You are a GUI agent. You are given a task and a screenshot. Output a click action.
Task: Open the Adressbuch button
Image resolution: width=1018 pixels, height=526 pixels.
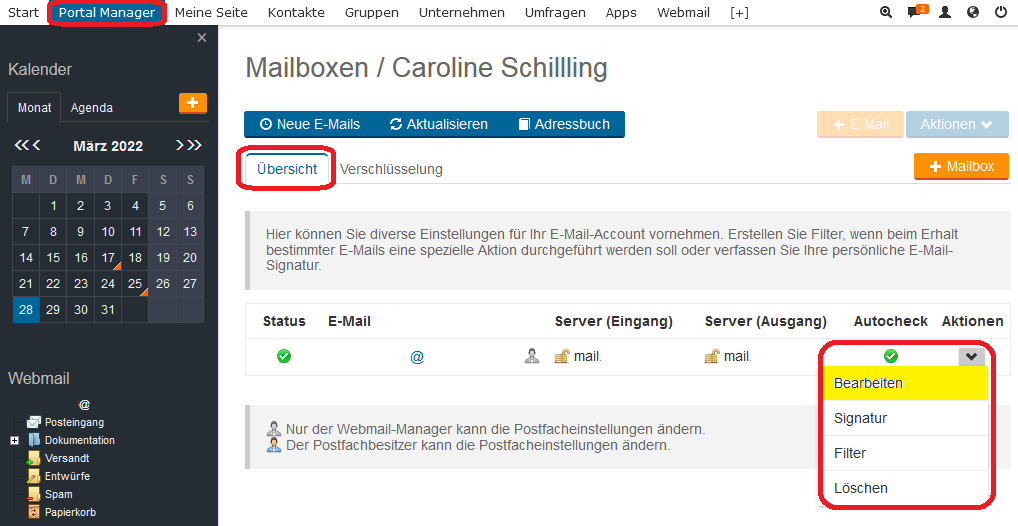pos(564,124)
